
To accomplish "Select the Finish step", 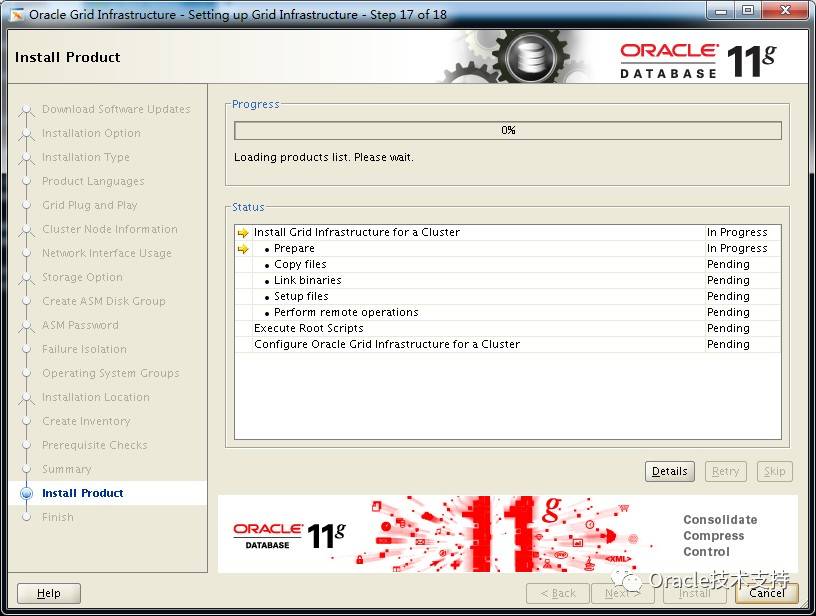I will pyautogui.click(x=58, y=517).
